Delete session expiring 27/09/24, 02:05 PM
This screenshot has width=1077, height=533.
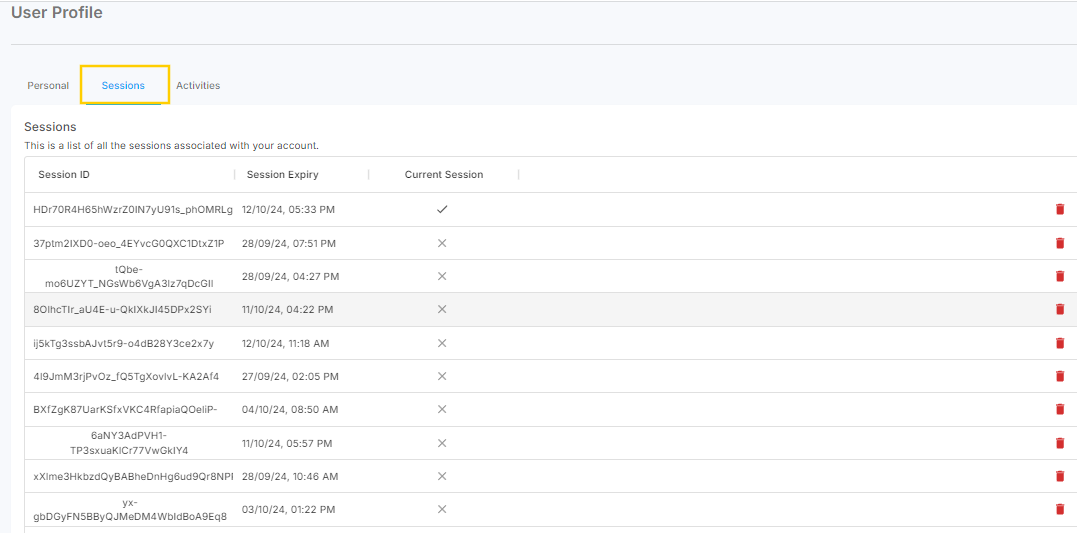click(1060, 376)
